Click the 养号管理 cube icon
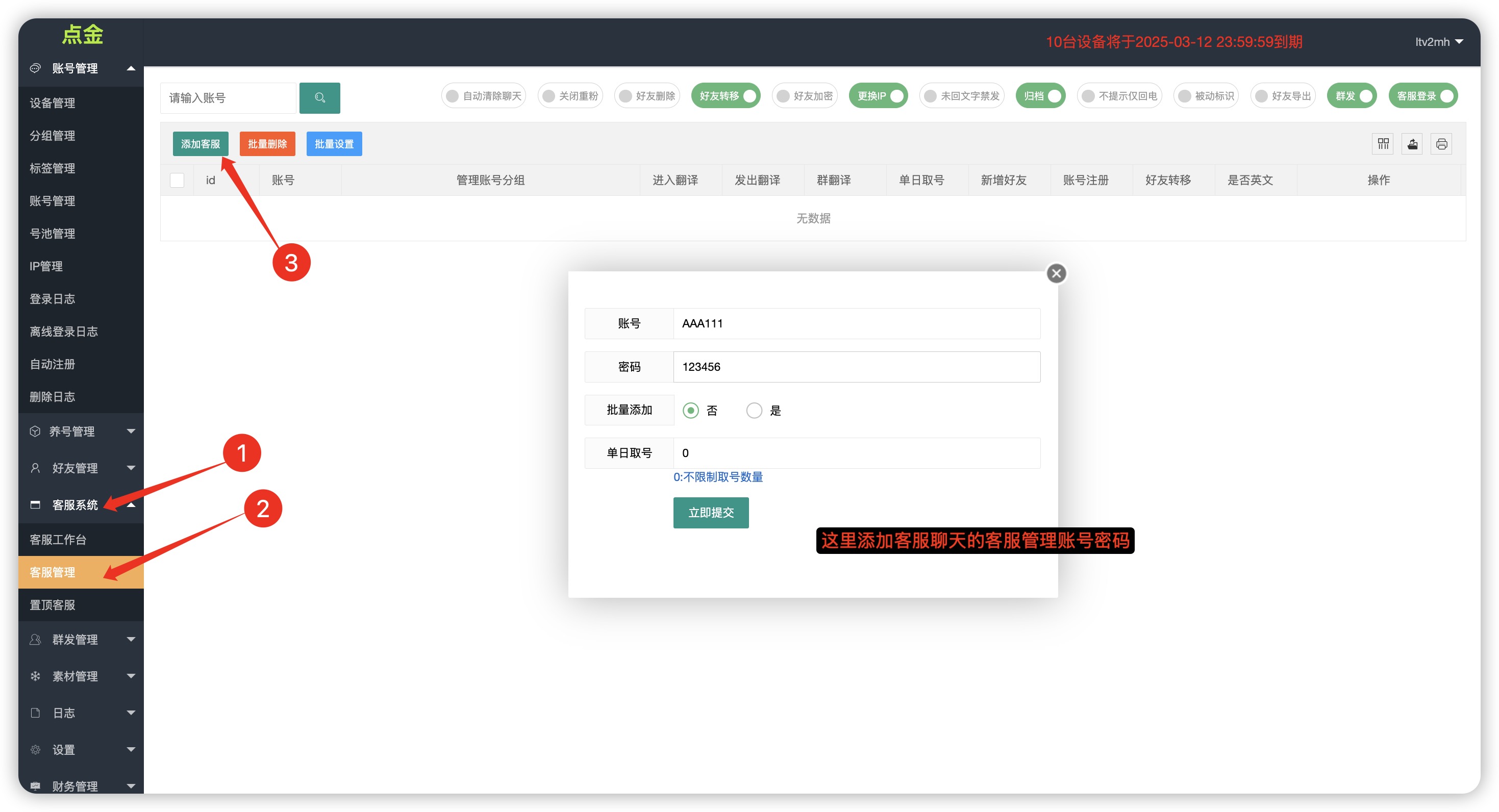 click(36, 431)
